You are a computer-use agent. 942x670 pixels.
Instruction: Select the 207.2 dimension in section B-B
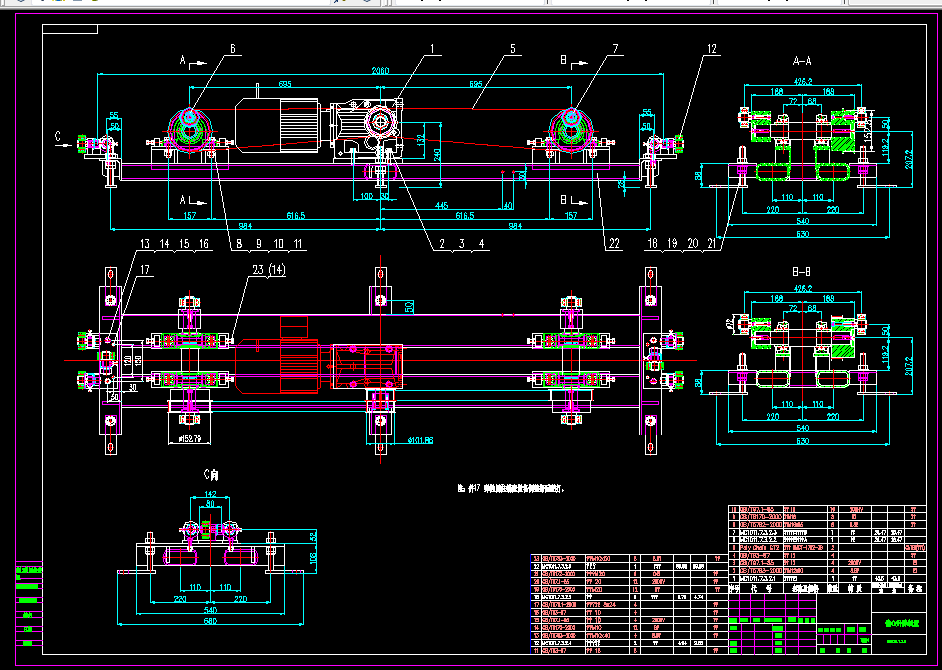click(x=908, y=366)
